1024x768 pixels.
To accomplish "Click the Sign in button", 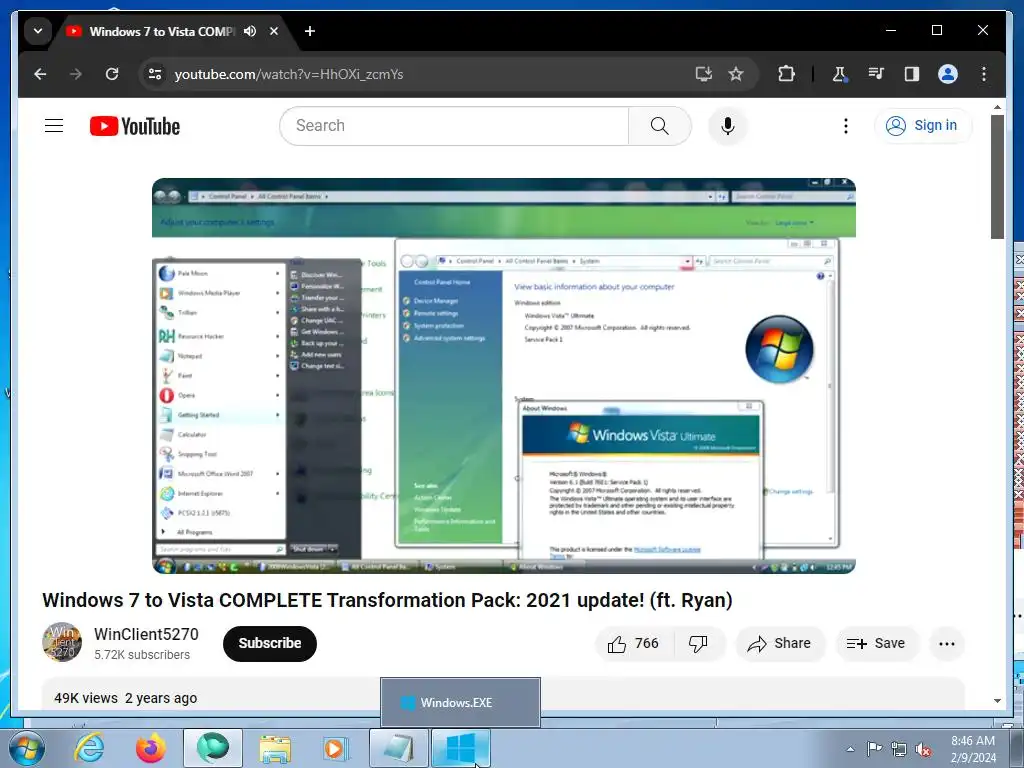I will coord(923,125).
